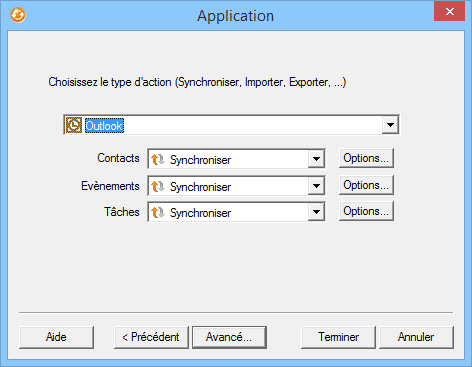This screenshot has height=367, width=472.
Task: Click the orange sync app icon in title bar
Action: (x=18, y=15)
